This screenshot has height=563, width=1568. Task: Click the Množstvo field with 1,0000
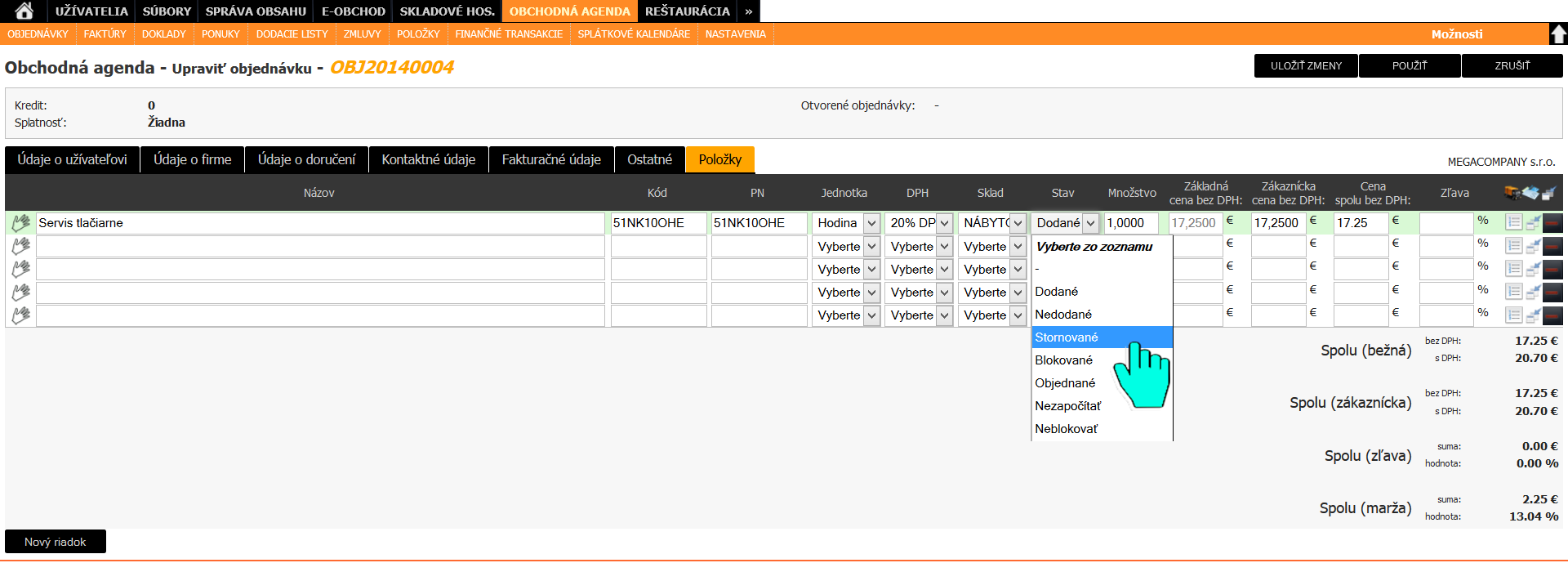[x=1130, y=223]
